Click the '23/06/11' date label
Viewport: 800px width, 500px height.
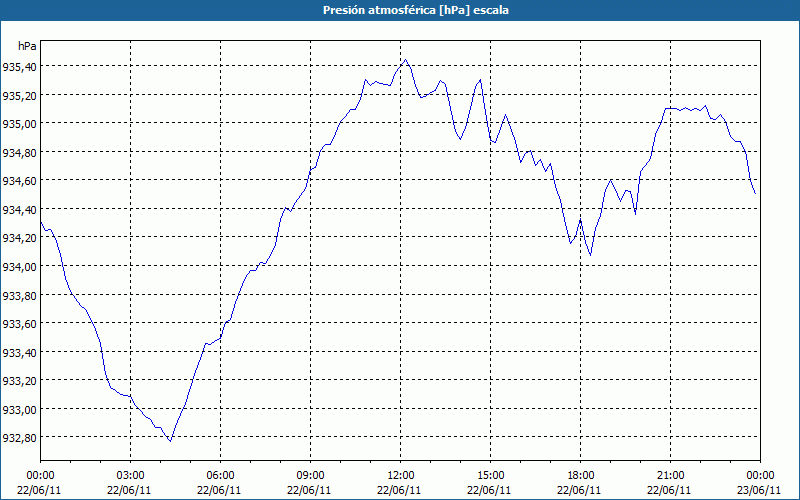759,490
